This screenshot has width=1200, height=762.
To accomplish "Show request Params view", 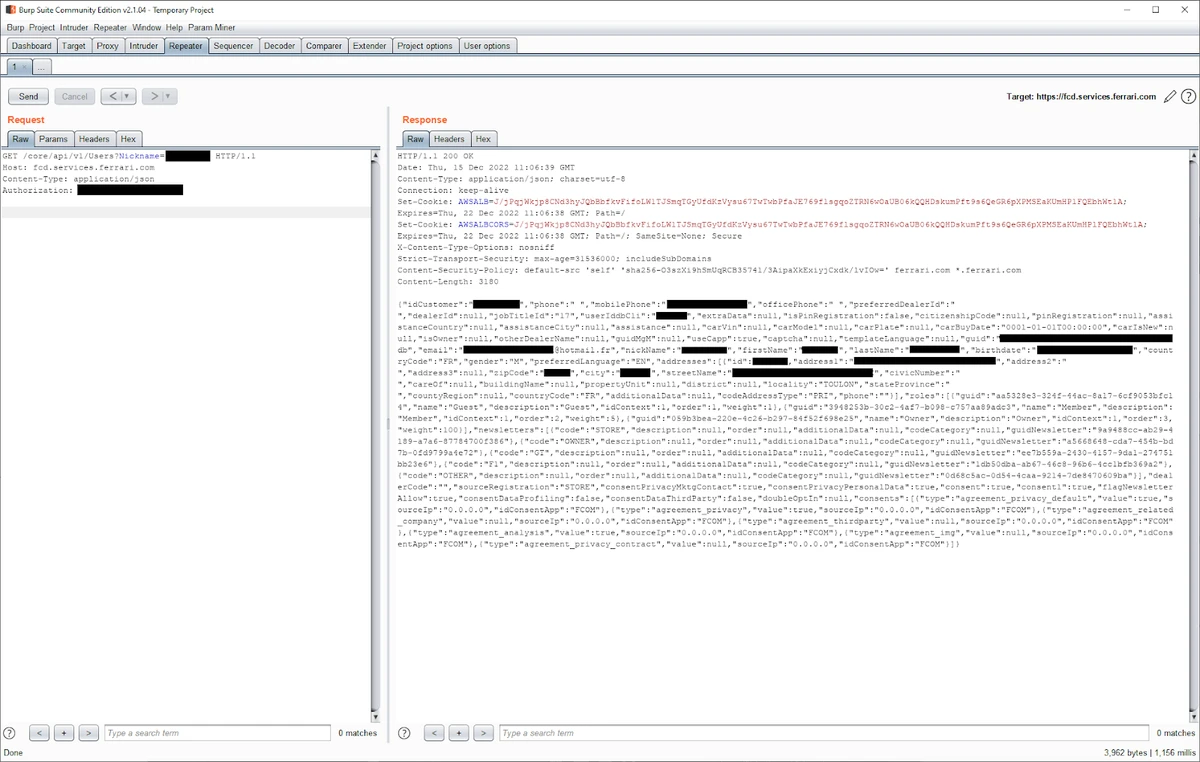I will [54, 139].
